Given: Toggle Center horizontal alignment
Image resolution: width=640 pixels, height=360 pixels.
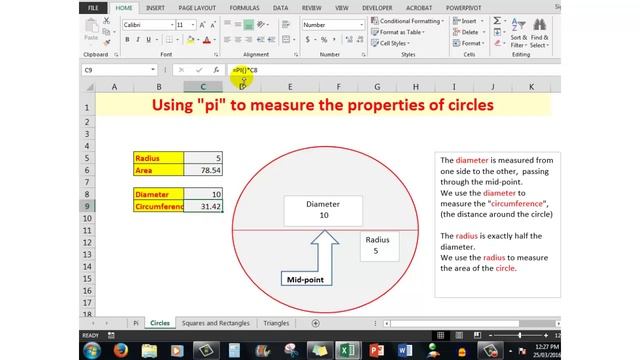Looking at the screenshot, I should pyautogui.click(x=238, y=40).
